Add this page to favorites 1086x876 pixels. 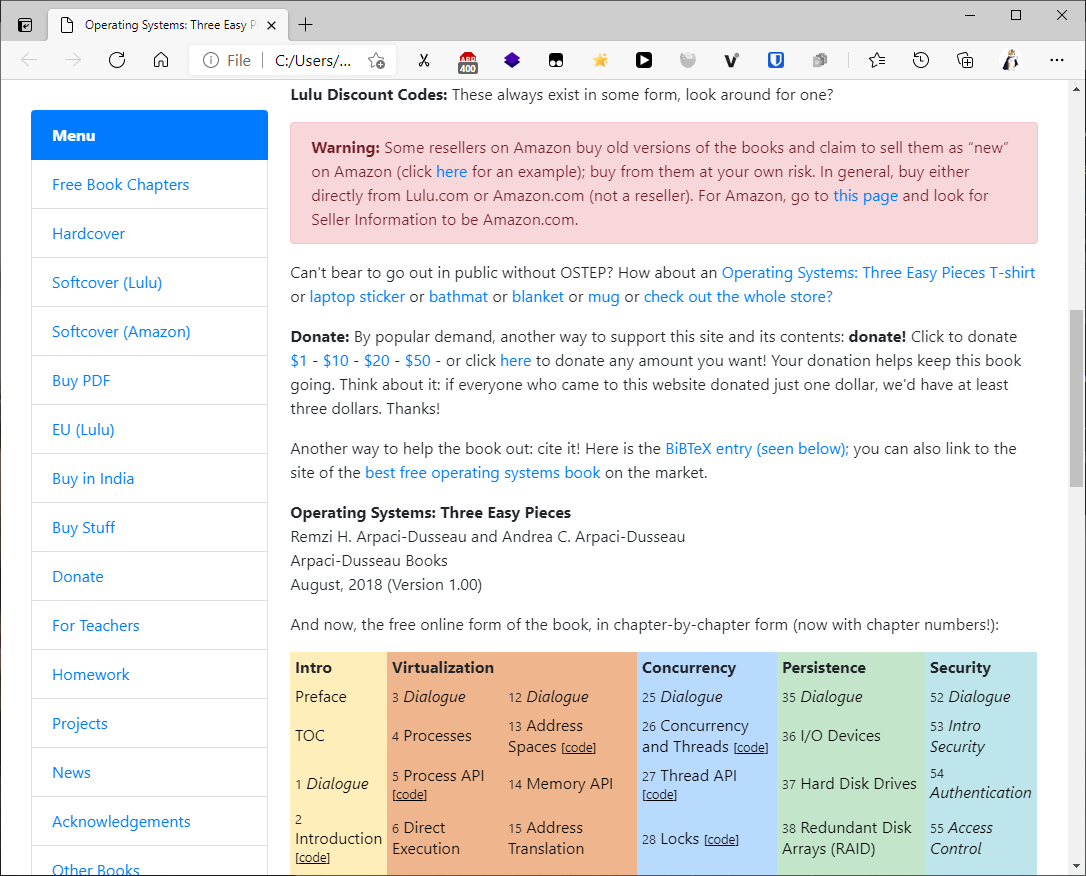[377, 60]
